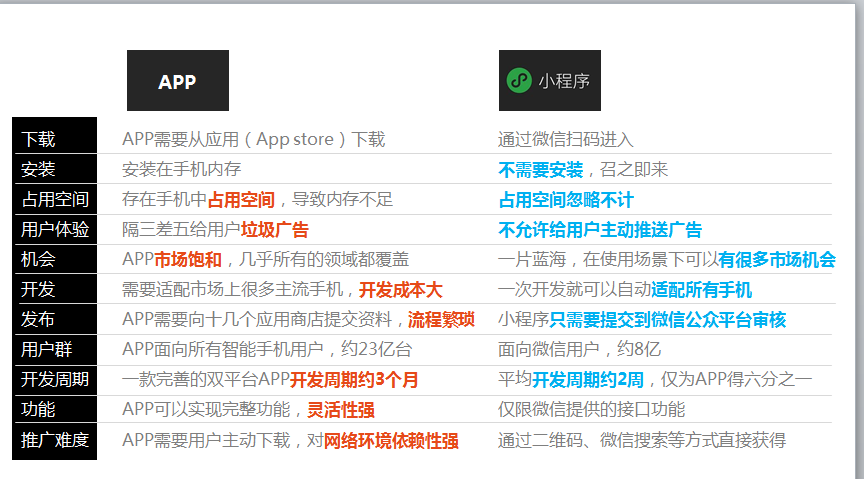Image resolution: width=864 pixels, height=479 pixels.
Task: Select the 安装 row label
Action: pyautogui.click(x=39, y=169)
